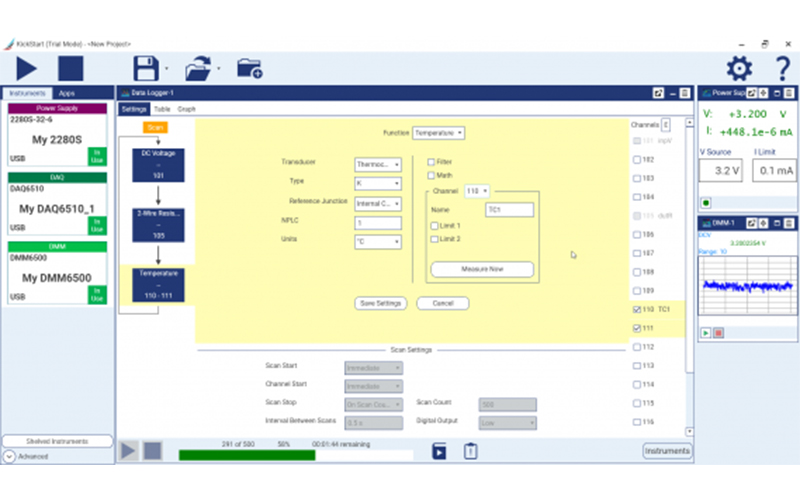
Task: Expand the Transducer dropdown
Action: coord(378,164)
